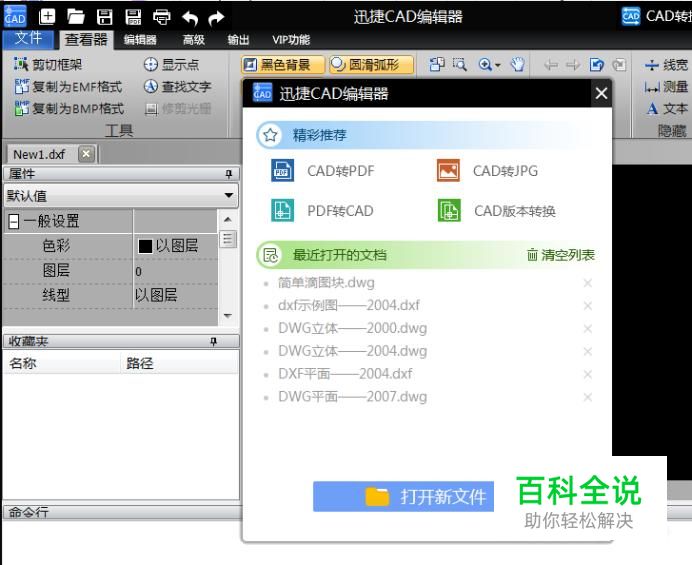Screen dimensions: 692x565
Task: Click the CAD版本转换 option
Action: 496,211
